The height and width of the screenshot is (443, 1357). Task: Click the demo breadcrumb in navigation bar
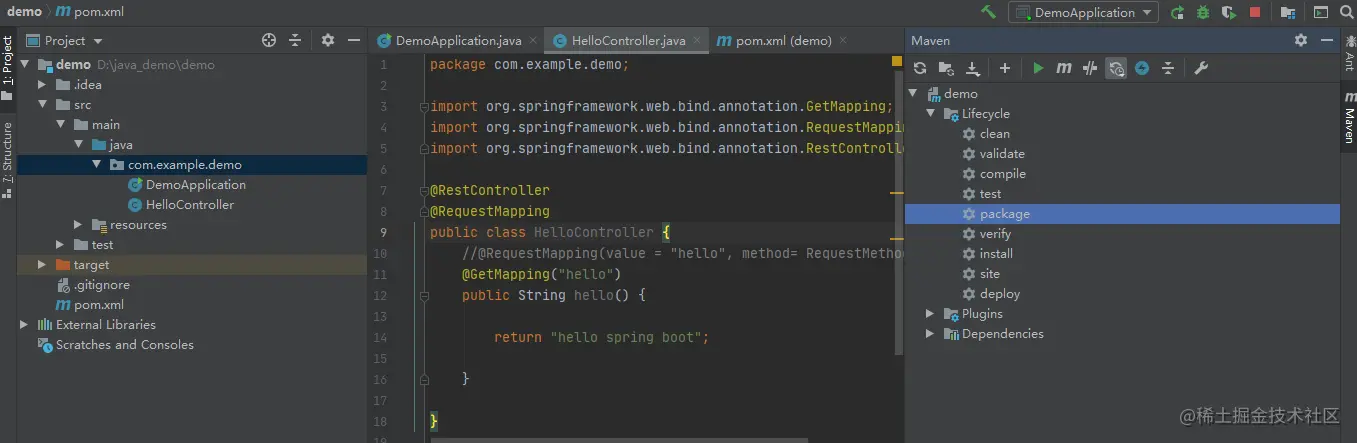25,12
